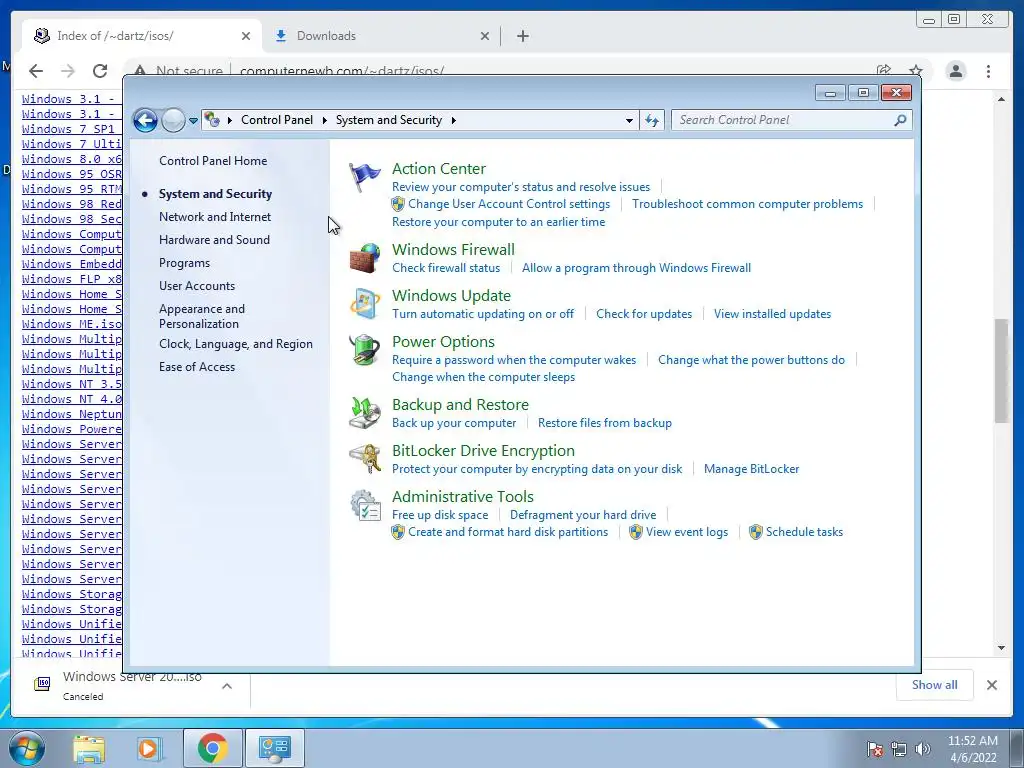Go to Control Panel Home
The width and height of the screenshot is (1024, 768).
point(213,161)
